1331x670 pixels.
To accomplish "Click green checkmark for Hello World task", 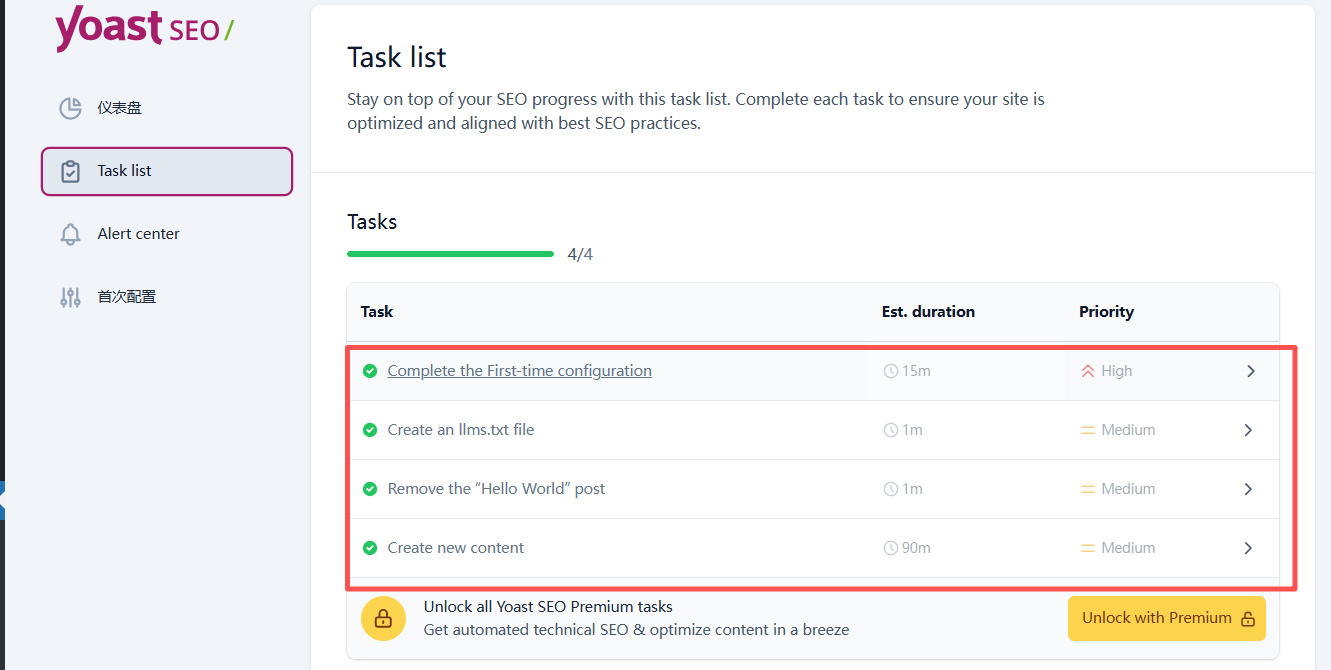I will coord(370,489).
